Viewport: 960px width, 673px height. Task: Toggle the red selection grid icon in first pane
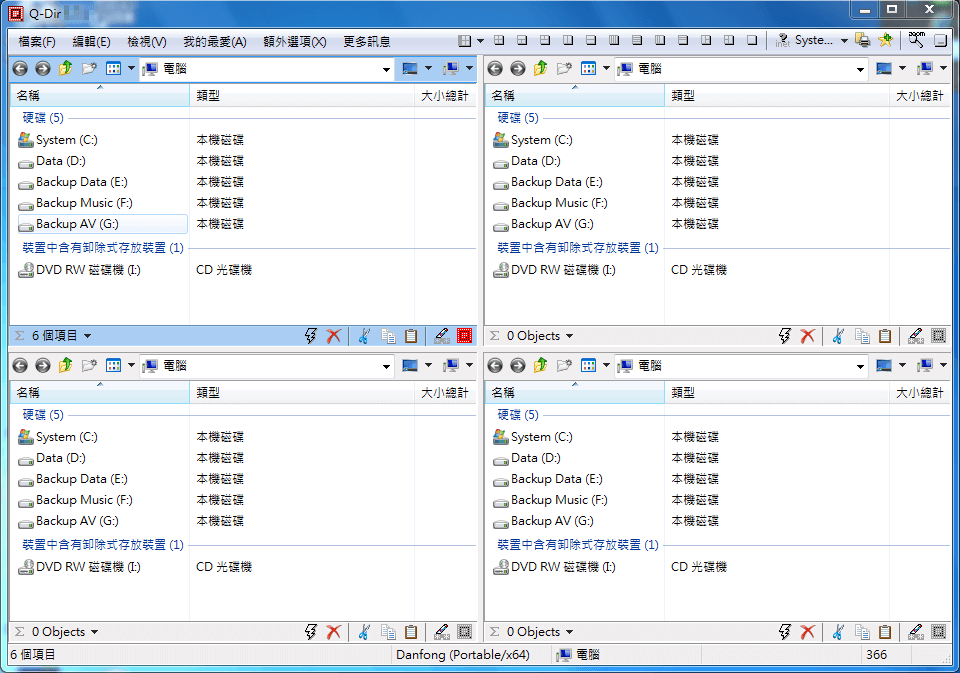(x=464, y=336)
